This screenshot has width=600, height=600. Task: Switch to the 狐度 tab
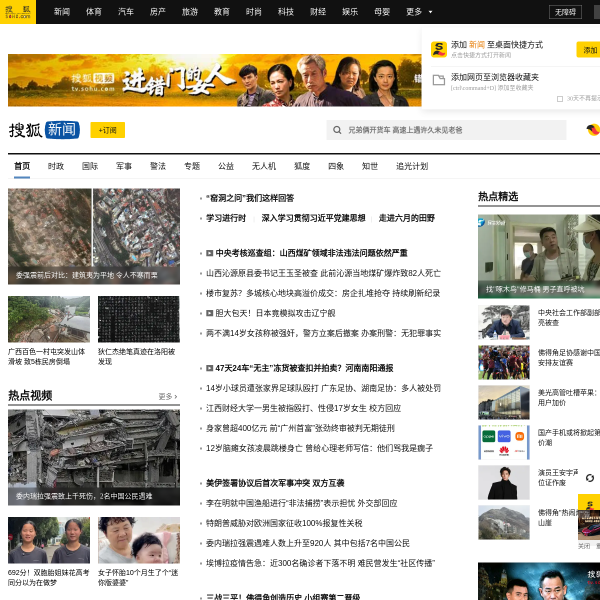302,166
